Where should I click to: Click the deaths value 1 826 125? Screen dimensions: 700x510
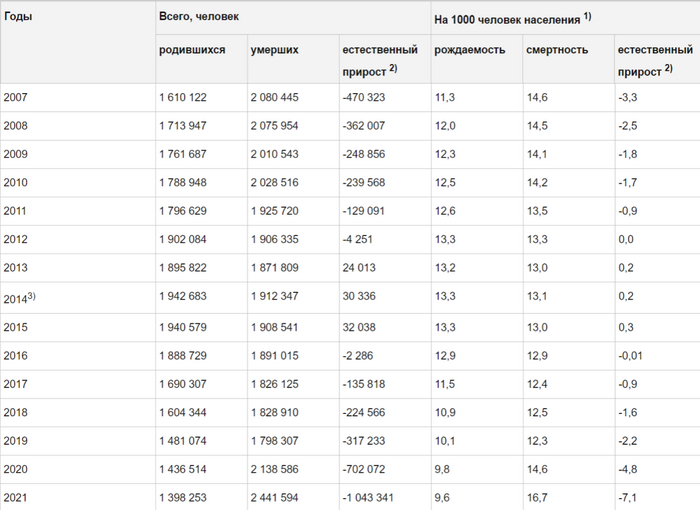274,384
